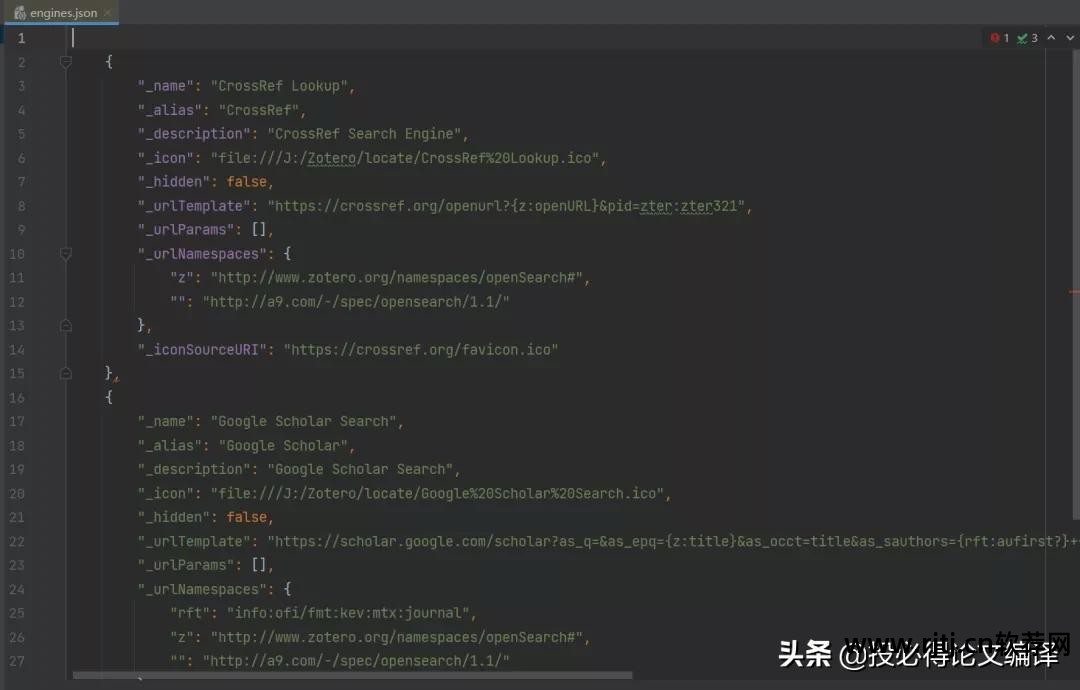Click the "_urlParams" key on line 23
Screen dimensions: 1080x690
186,565
